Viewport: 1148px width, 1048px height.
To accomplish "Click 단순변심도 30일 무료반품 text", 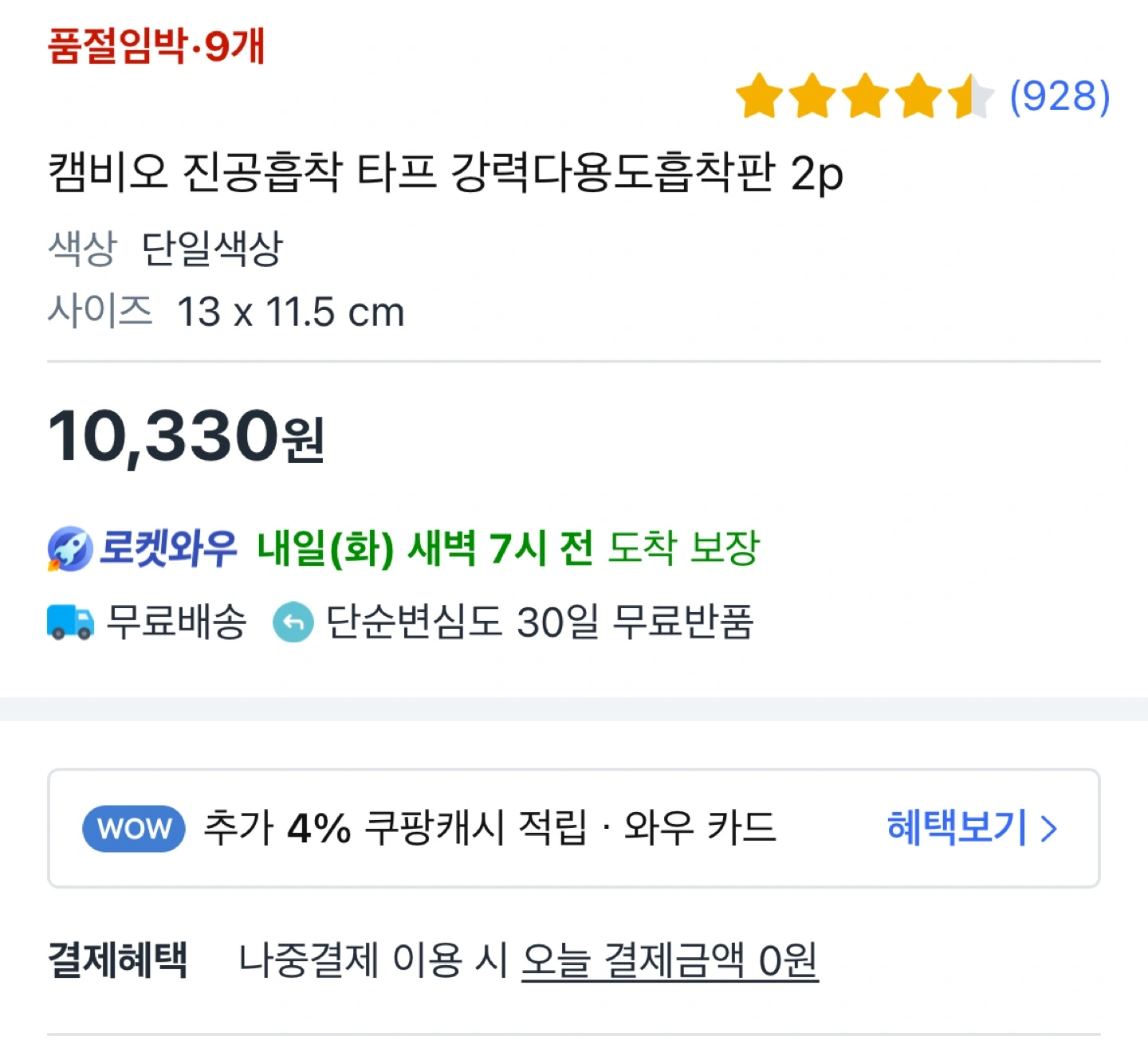I will [540, 622].
